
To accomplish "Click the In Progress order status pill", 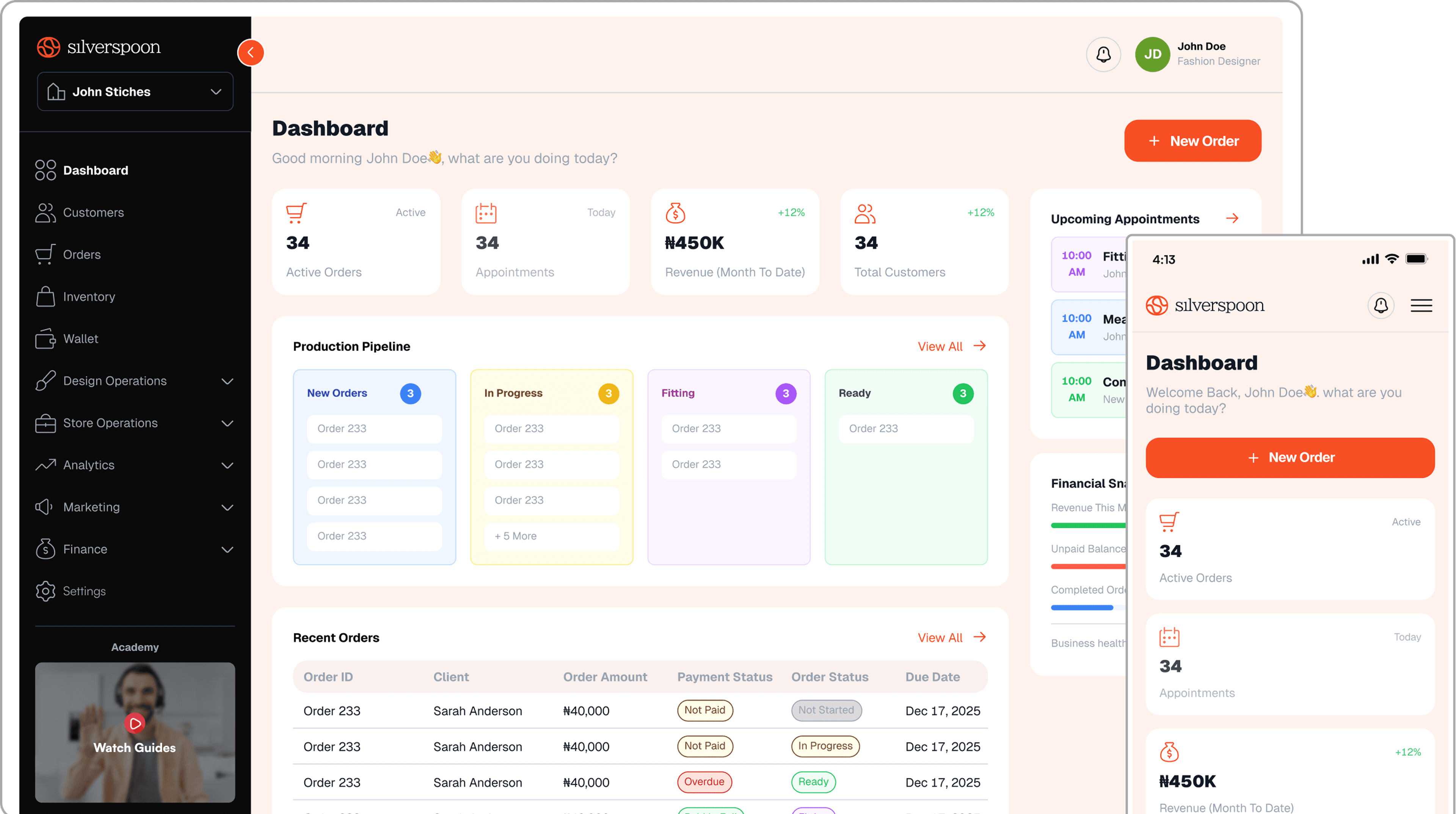I will (x=825, y=746).
